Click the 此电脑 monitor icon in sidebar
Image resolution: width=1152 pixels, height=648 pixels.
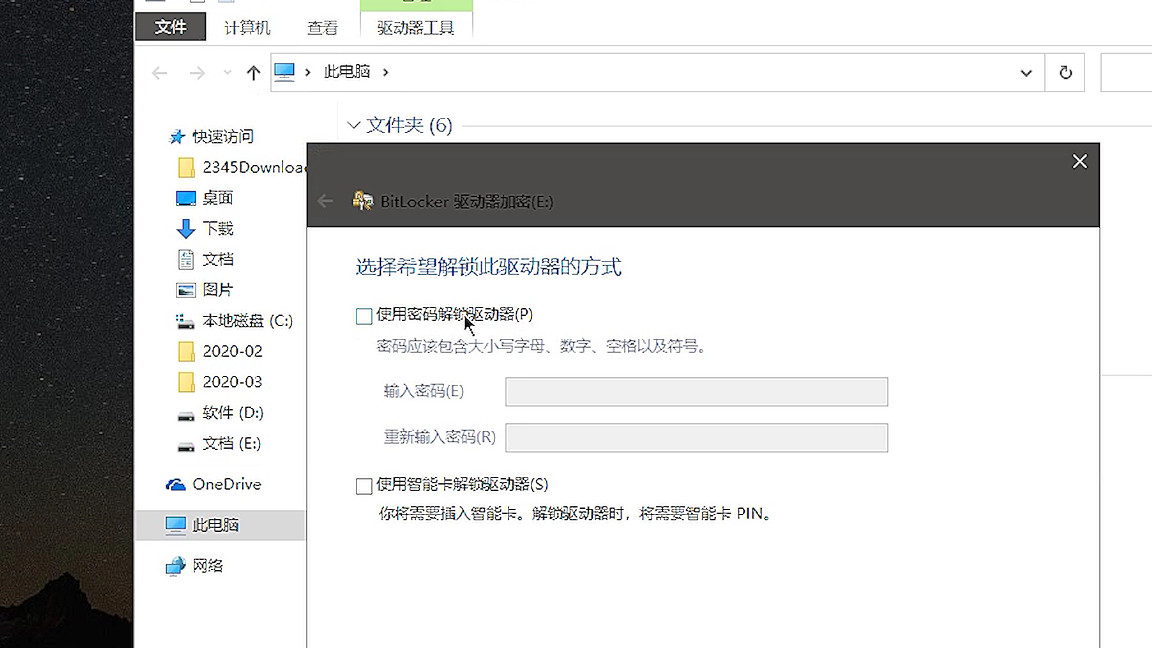[176, 526]
